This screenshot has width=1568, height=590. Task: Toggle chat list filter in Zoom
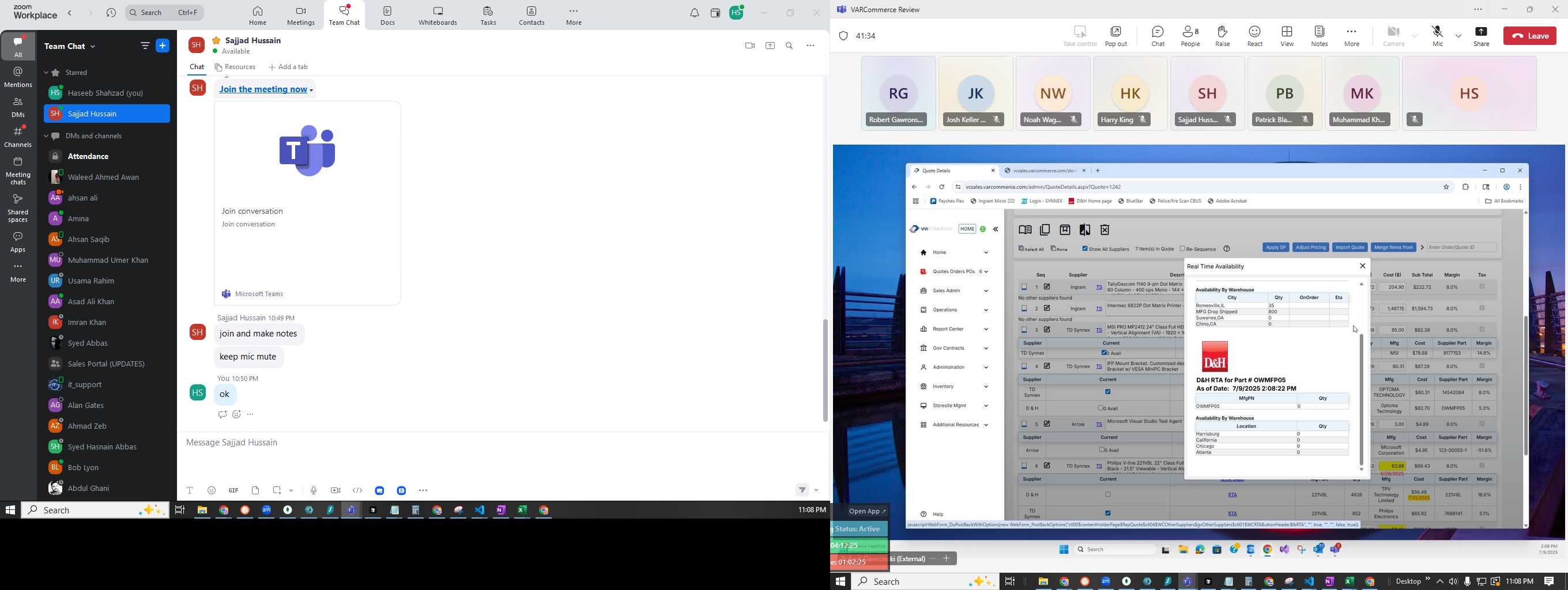(x=145, y=46)
